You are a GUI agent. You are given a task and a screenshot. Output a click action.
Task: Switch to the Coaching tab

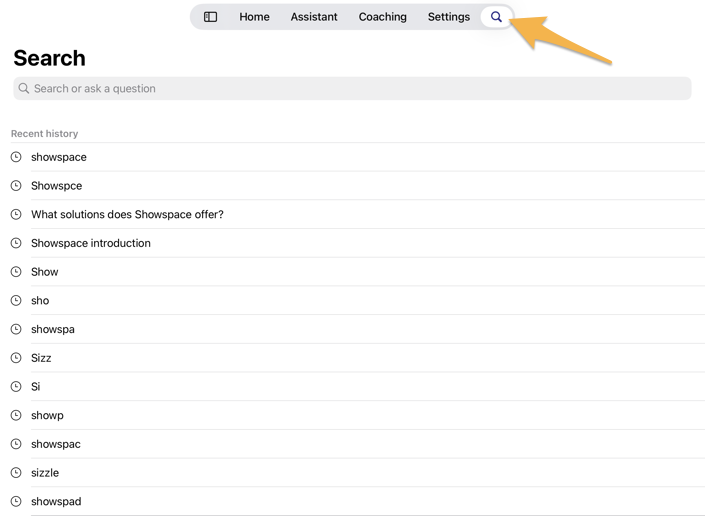tap(383, 17)
